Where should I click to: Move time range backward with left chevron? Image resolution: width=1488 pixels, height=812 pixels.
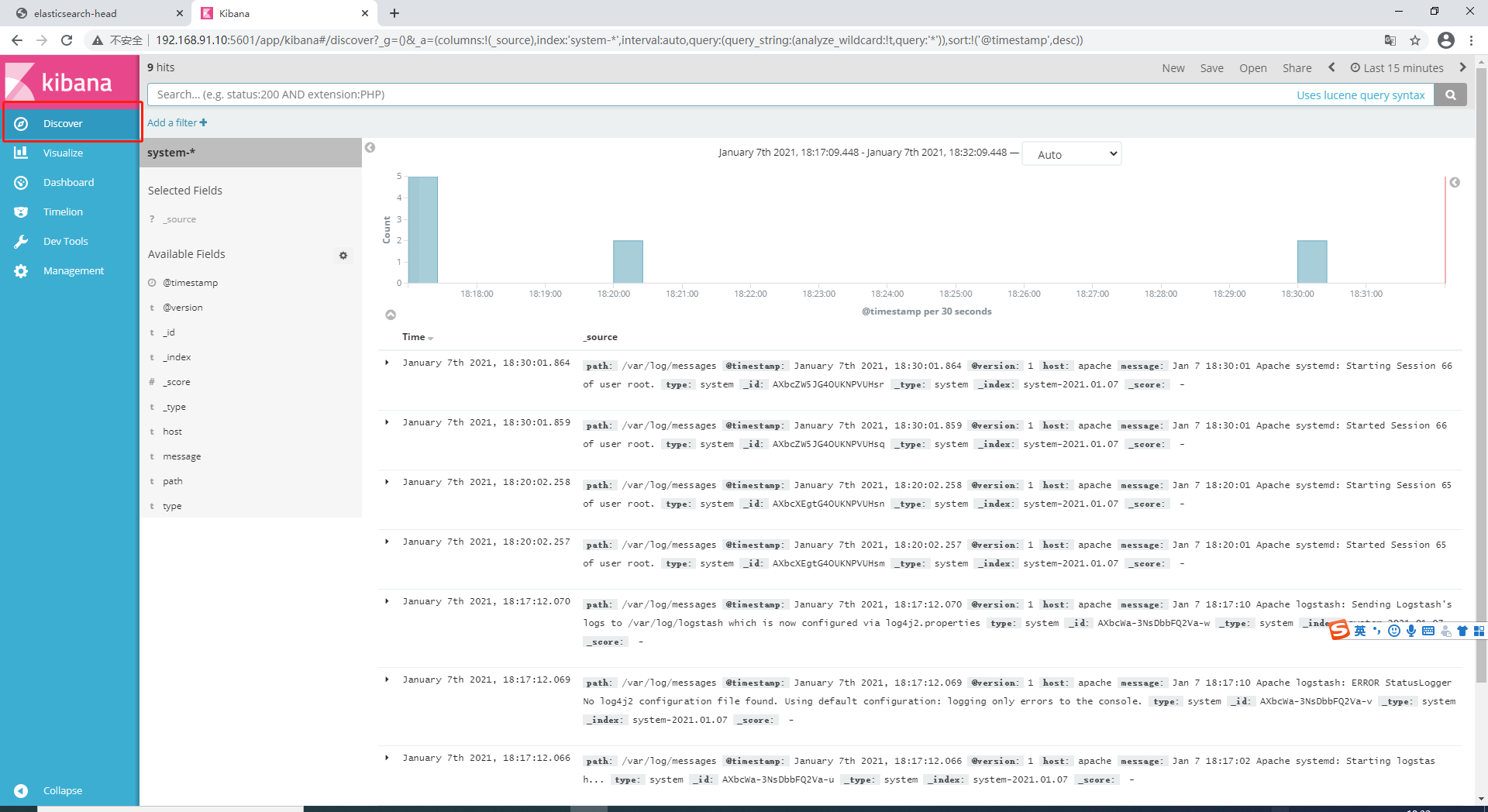1331,67
